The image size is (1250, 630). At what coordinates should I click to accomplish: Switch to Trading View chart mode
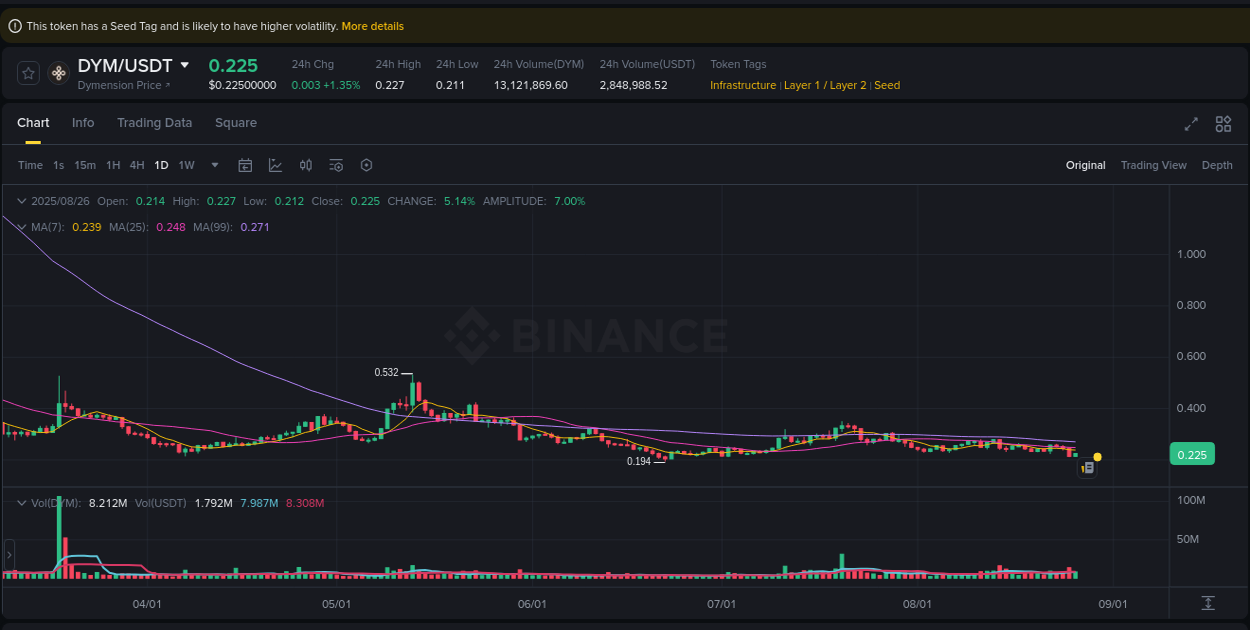coord(1153,164)
